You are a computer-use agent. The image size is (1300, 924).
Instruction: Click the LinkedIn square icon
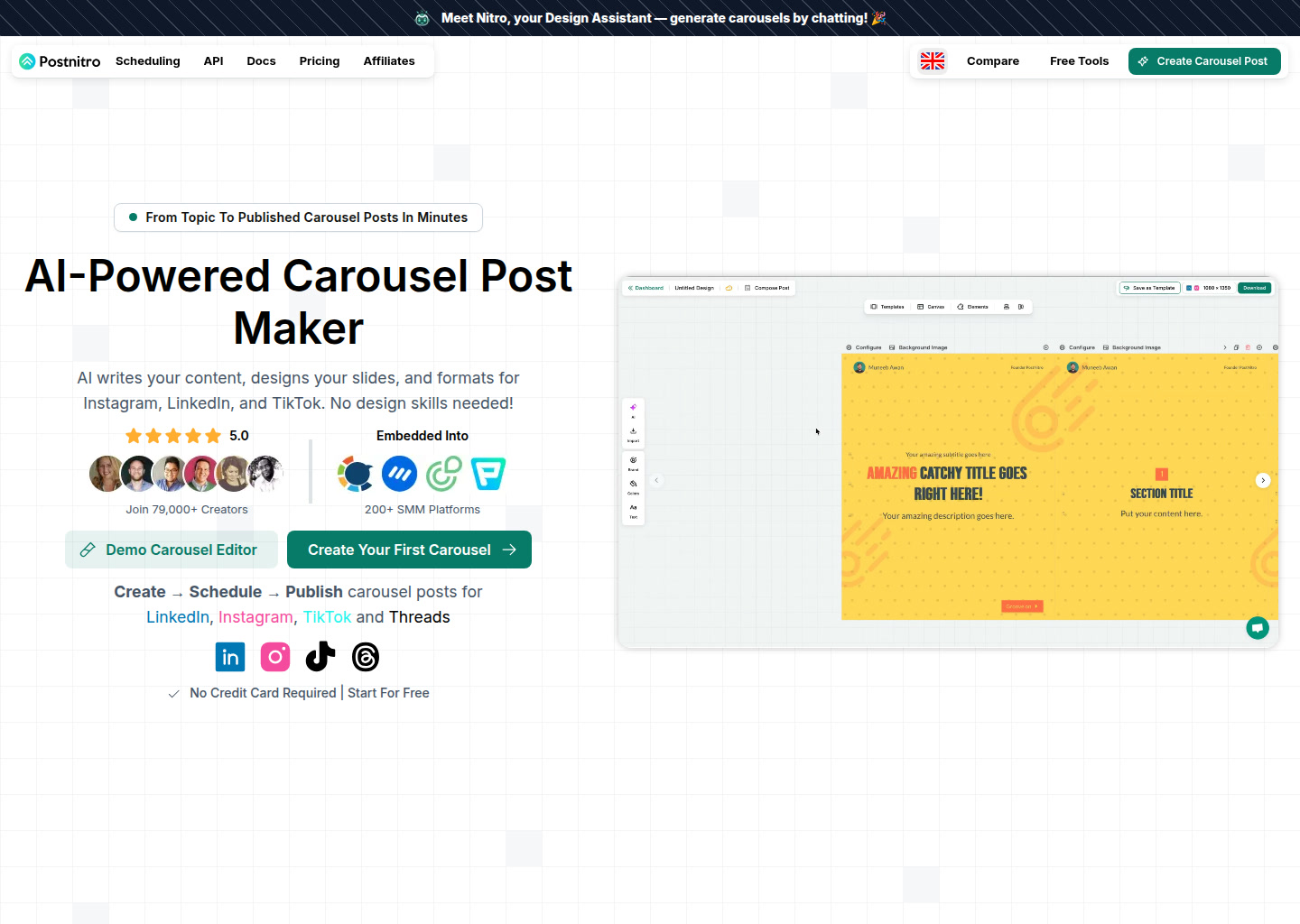pyautogui.click(x=230, y=657)
